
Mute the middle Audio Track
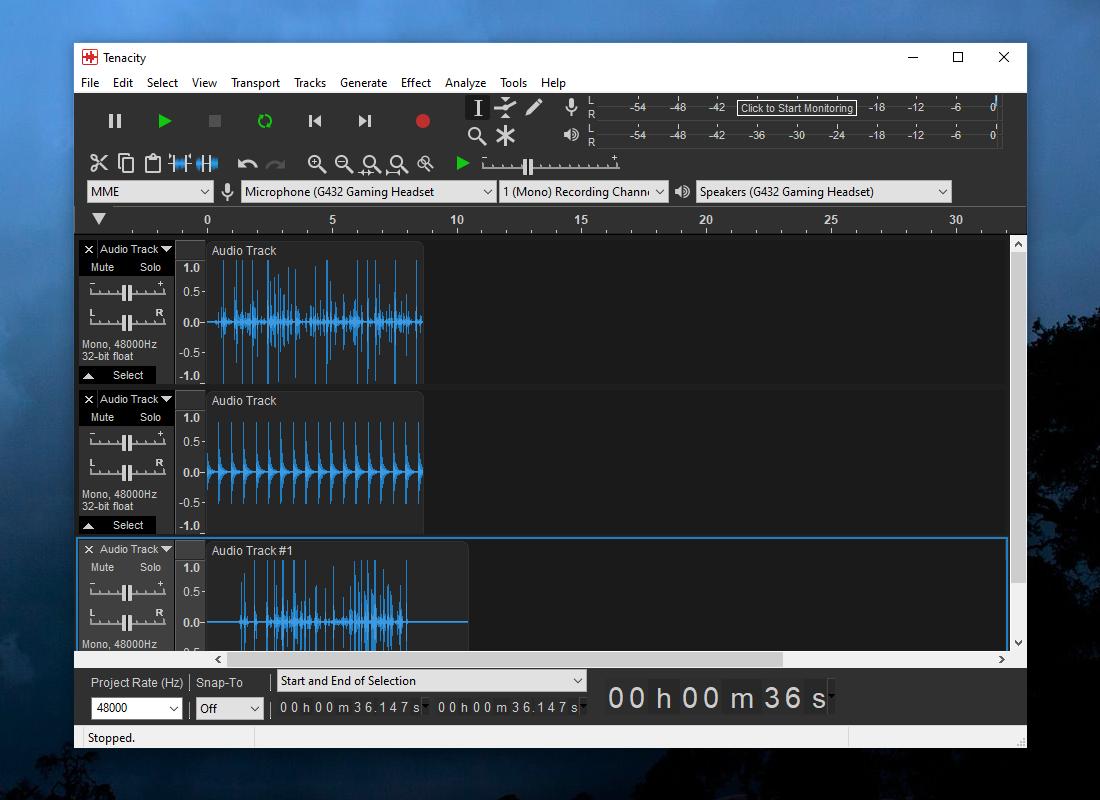[x=102, y=418]
